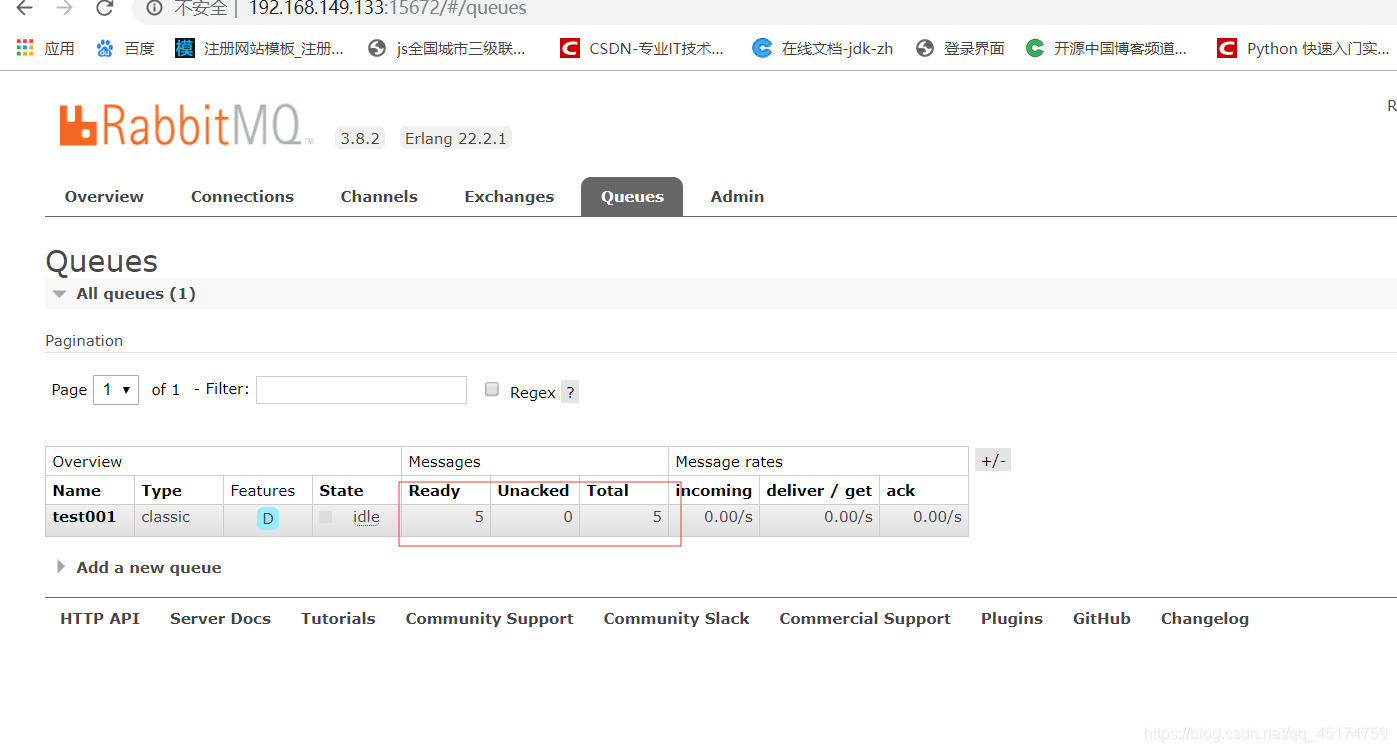
Task: Click the browser forward arrow
Action: point(65,8)
